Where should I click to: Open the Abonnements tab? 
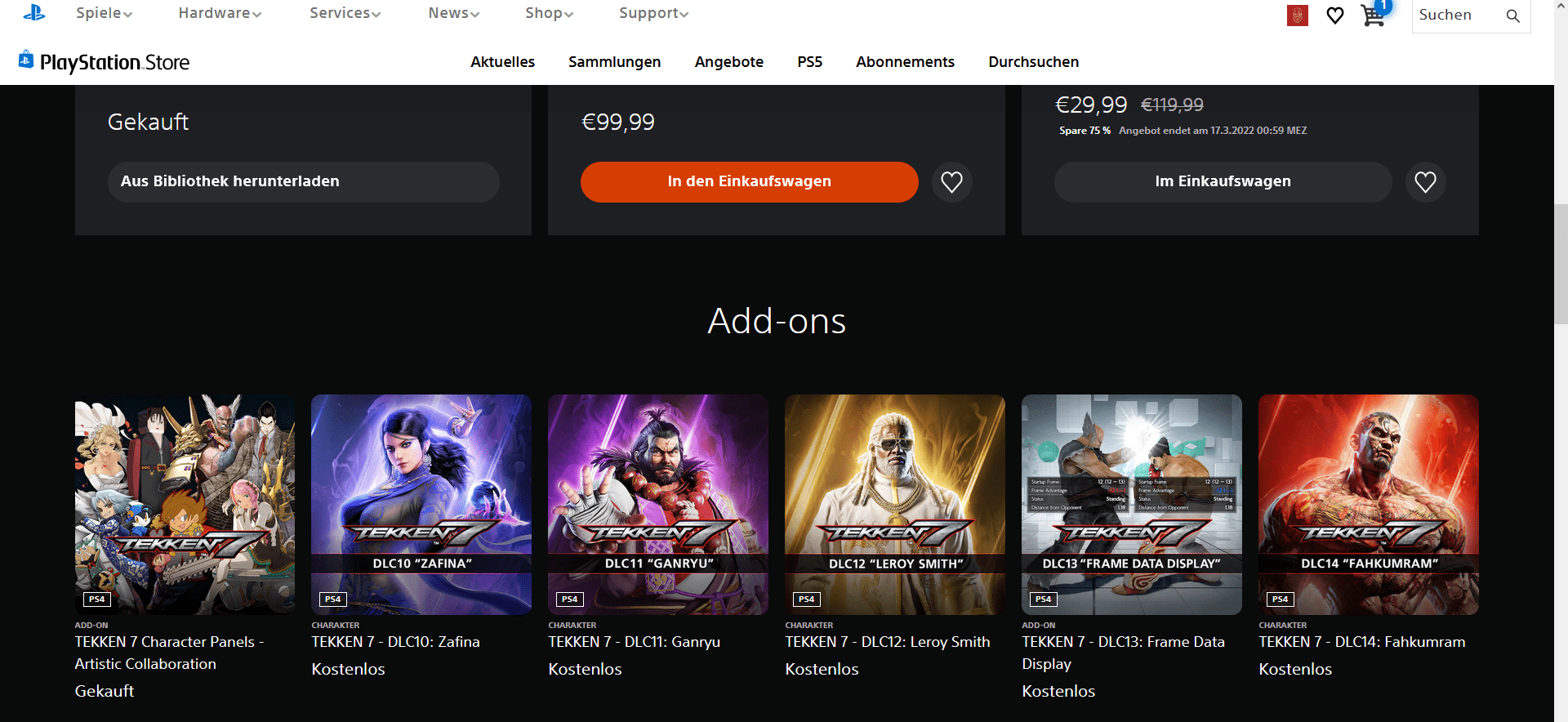click(x=905, y=62)
